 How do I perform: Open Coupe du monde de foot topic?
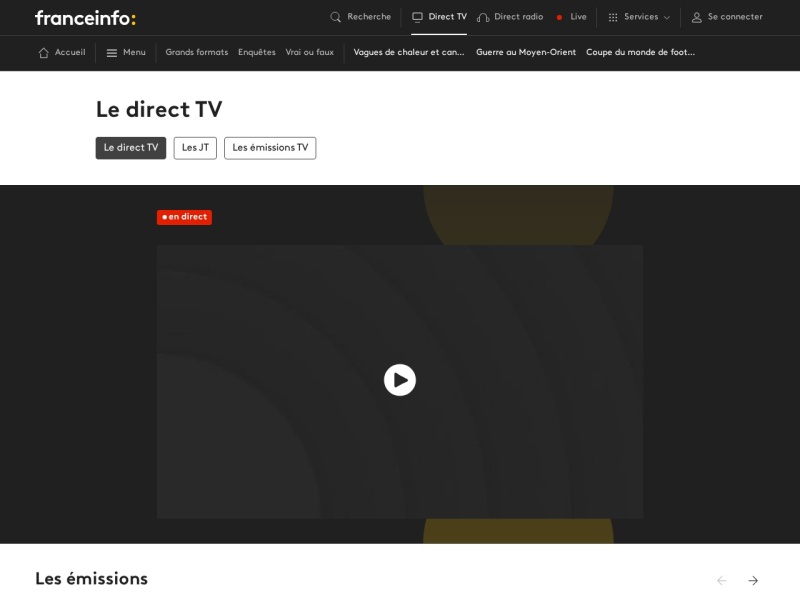(x=640, y=52)
